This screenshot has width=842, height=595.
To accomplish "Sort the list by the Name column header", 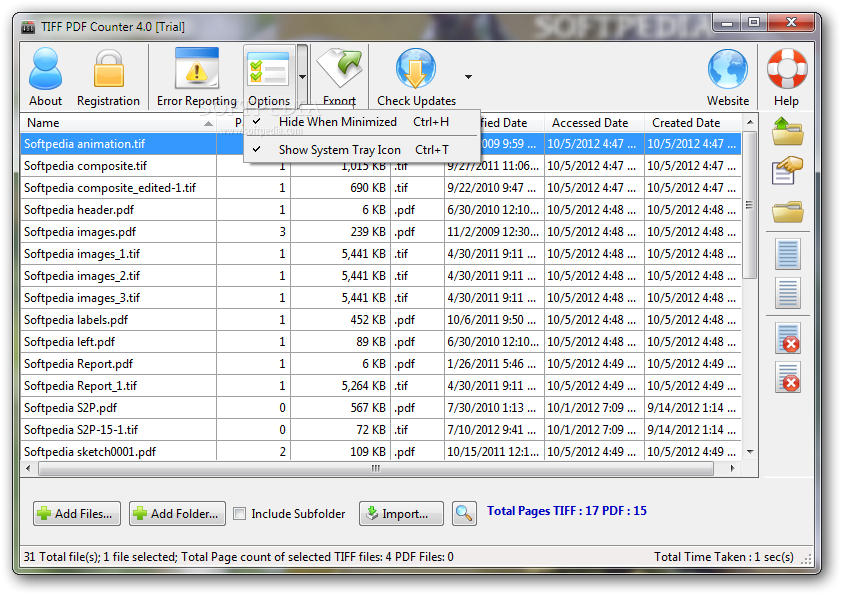I will (x=118, y=123).
